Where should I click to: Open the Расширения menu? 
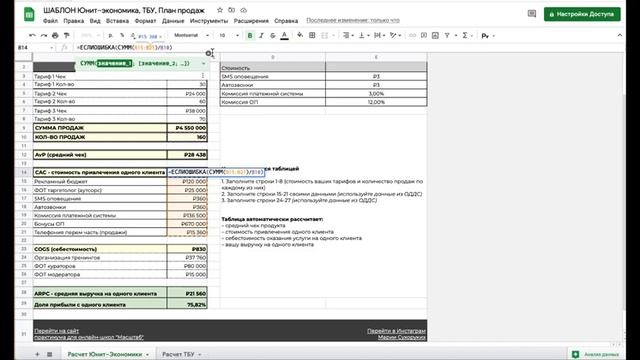click(251, 21)
